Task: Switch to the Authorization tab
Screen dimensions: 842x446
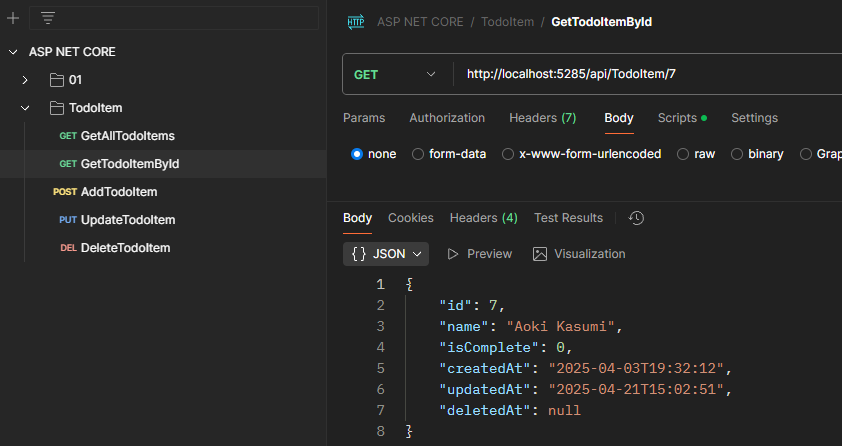Action: click(447, 118)
